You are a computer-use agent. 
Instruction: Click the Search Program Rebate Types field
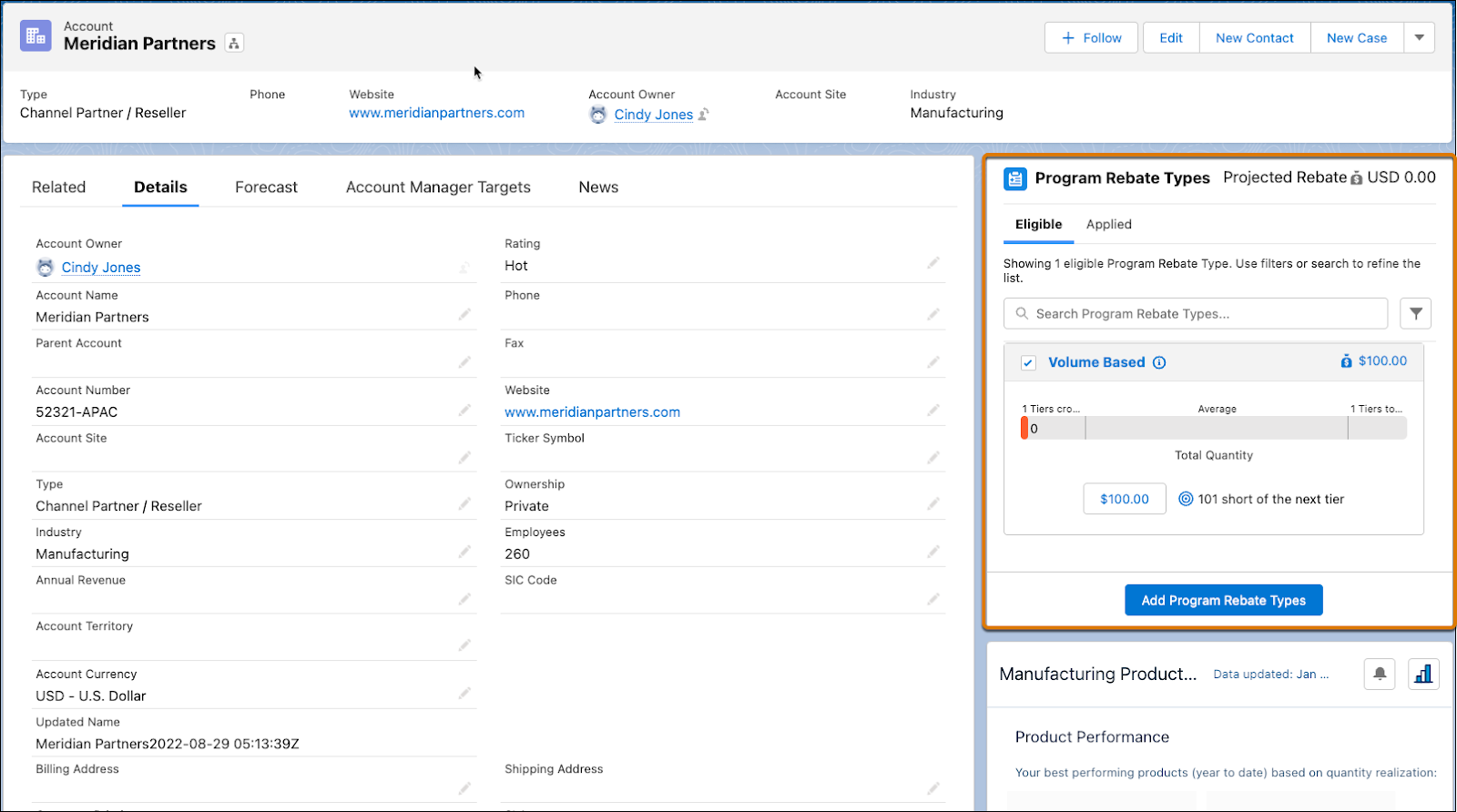(1196, 313)
